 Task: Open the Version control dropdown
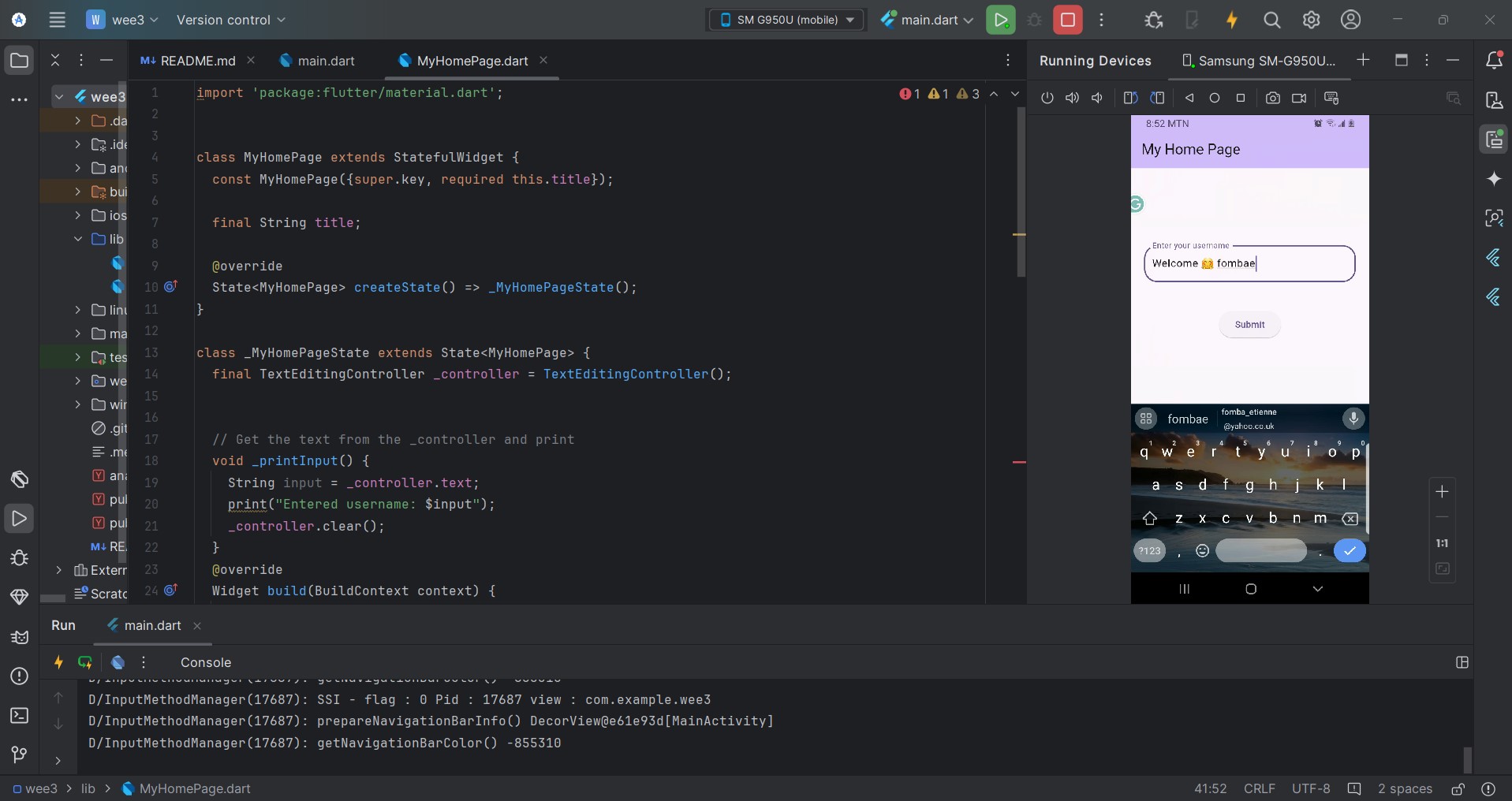[231, 20]
